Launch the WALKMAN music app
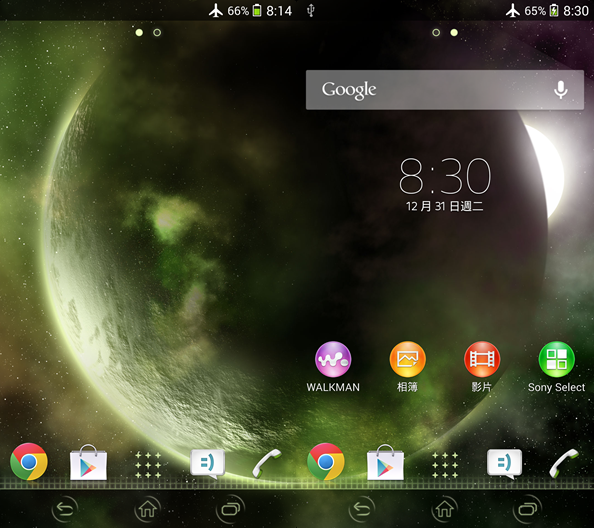This screenshot has width=595, height=528. [x=333, y=367]
